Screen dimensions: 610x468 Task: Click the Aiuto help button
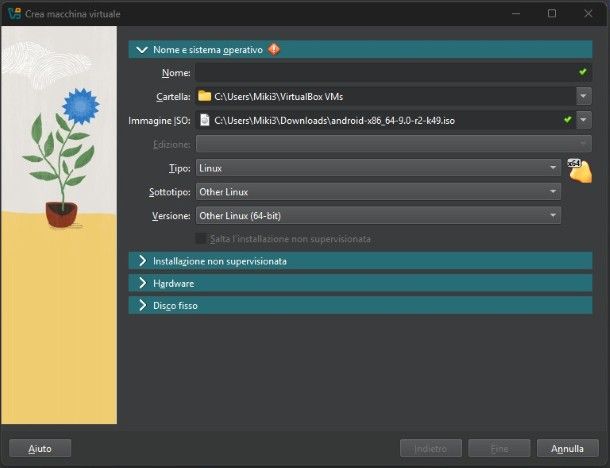click(x=40, y=449)
